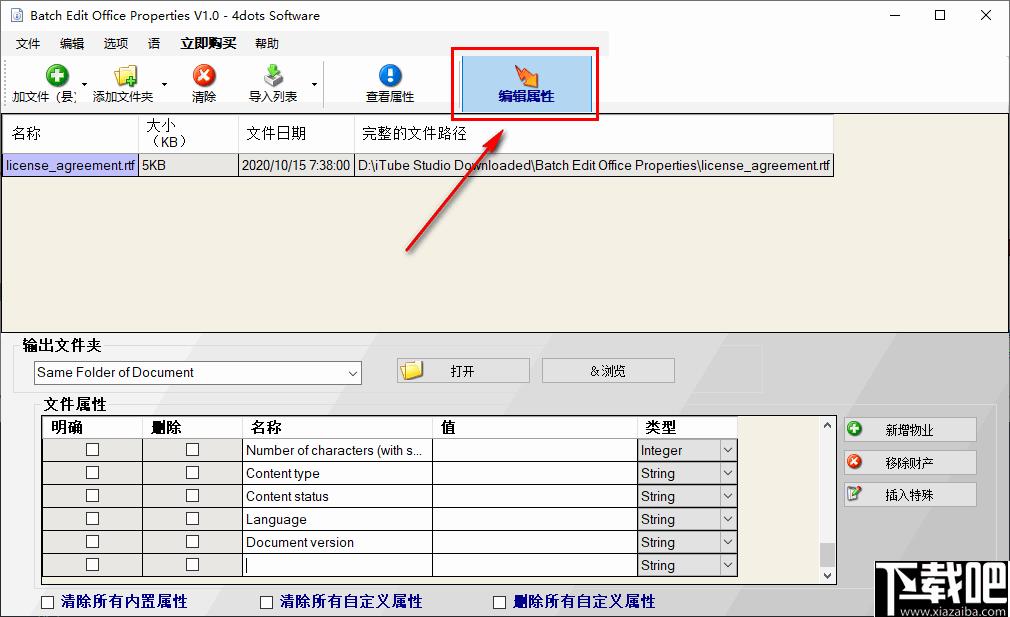The width and height of the screenshot is (1010, 617).
Task: Click the 文件日期 column header
Action: [x=296, y=133]
